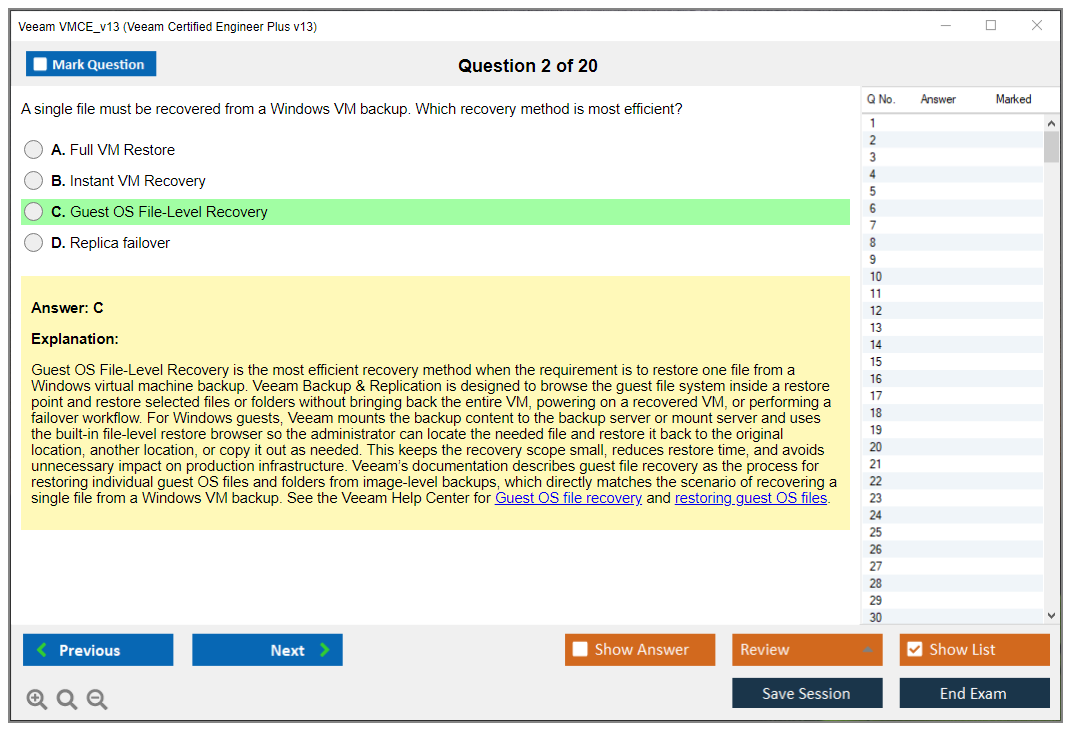
Task: Go to the Next question
Action: (267, 650)
